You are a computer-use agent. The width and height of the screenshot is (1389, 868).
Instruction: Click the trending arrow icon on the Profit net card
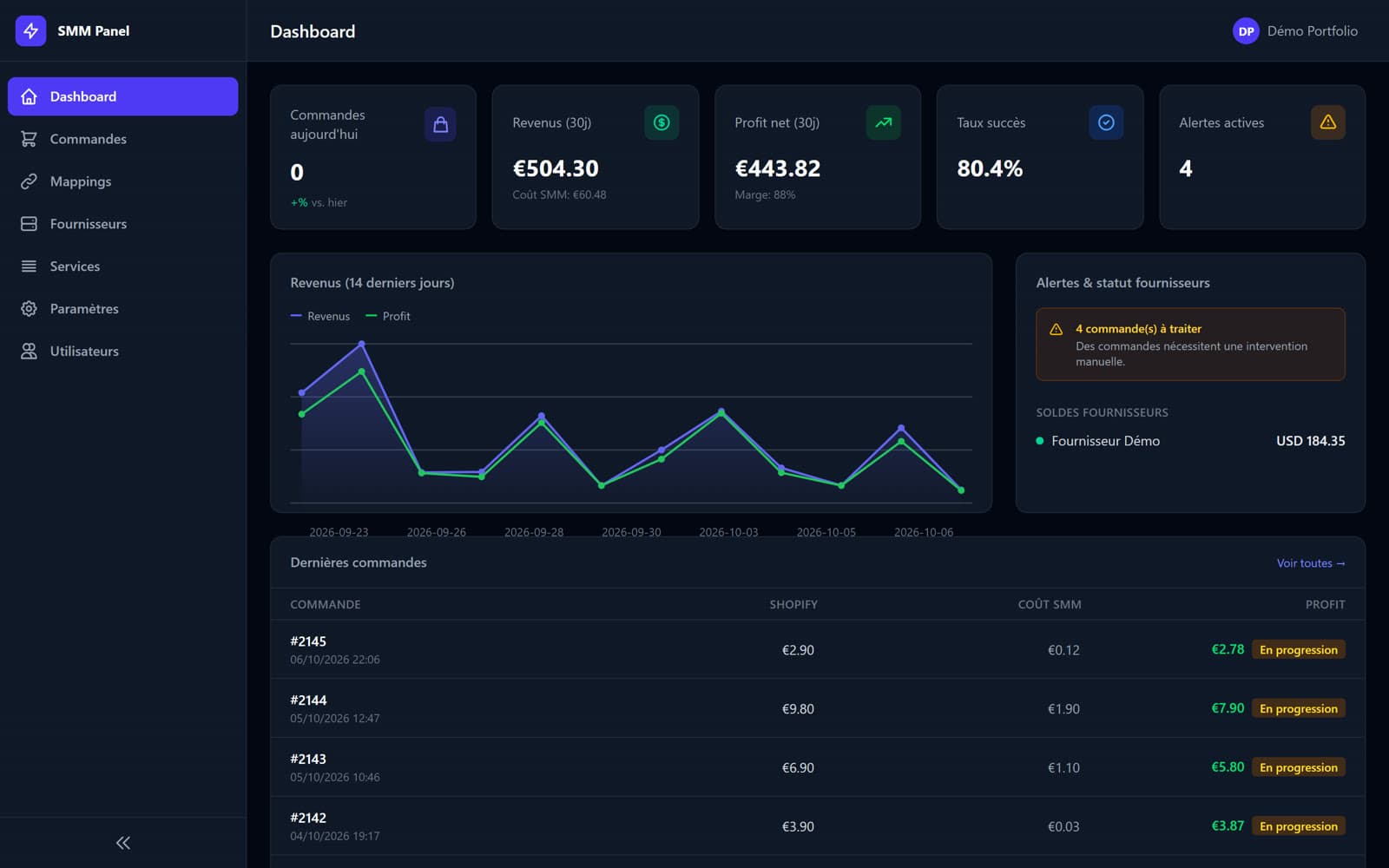click(x=884, y=122)
